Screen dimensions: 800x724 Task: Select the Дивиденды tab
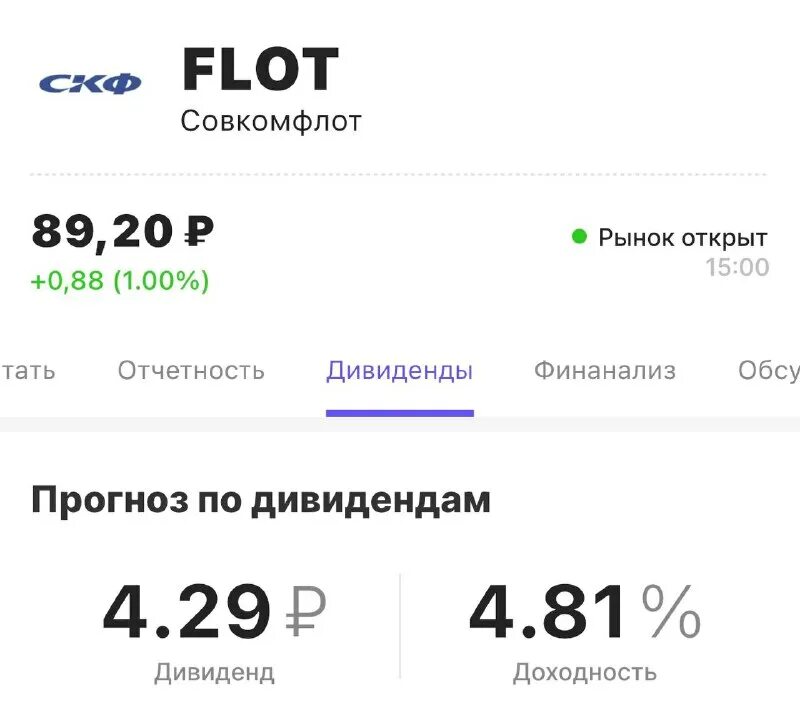pyautogui.click(x=399, y=371)
